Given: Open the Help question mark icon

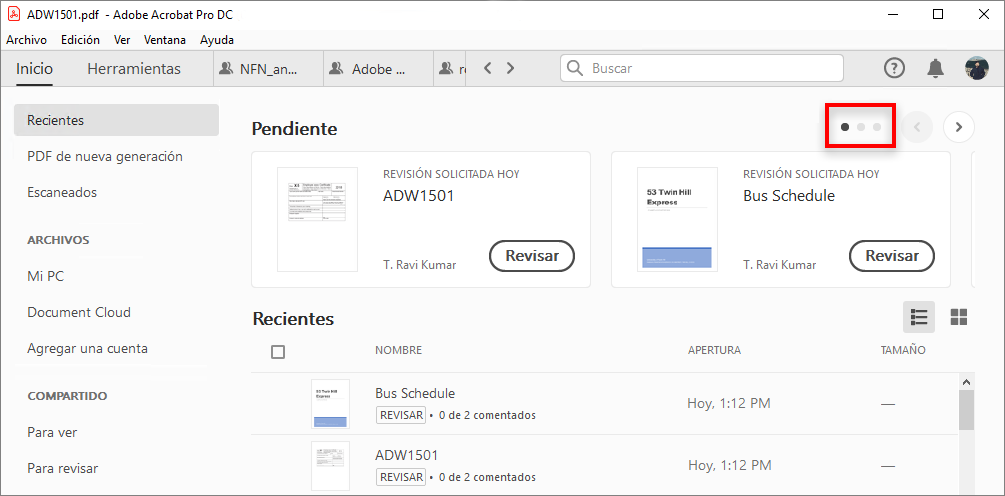Looking at the screenshot, I should point(894,68).
